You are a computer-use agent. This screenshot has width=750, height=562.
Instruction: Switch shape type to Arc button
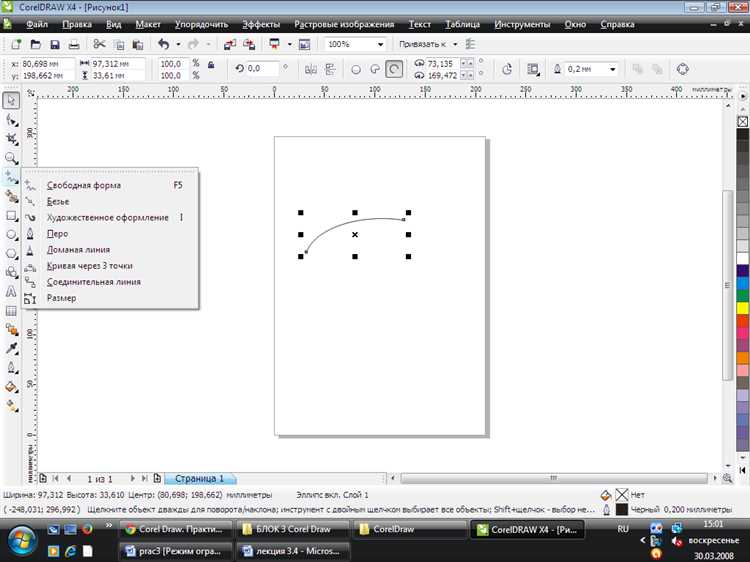point(395,69)
